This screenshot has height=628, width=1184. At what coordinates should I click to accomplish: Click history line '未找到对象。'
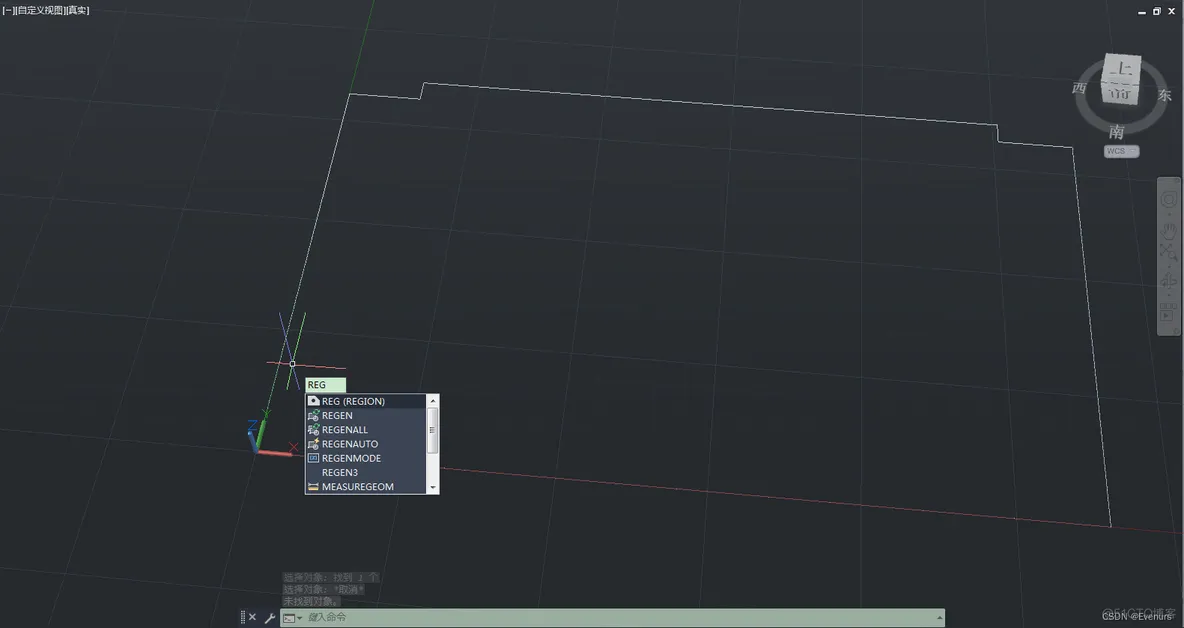click(312, 602)
